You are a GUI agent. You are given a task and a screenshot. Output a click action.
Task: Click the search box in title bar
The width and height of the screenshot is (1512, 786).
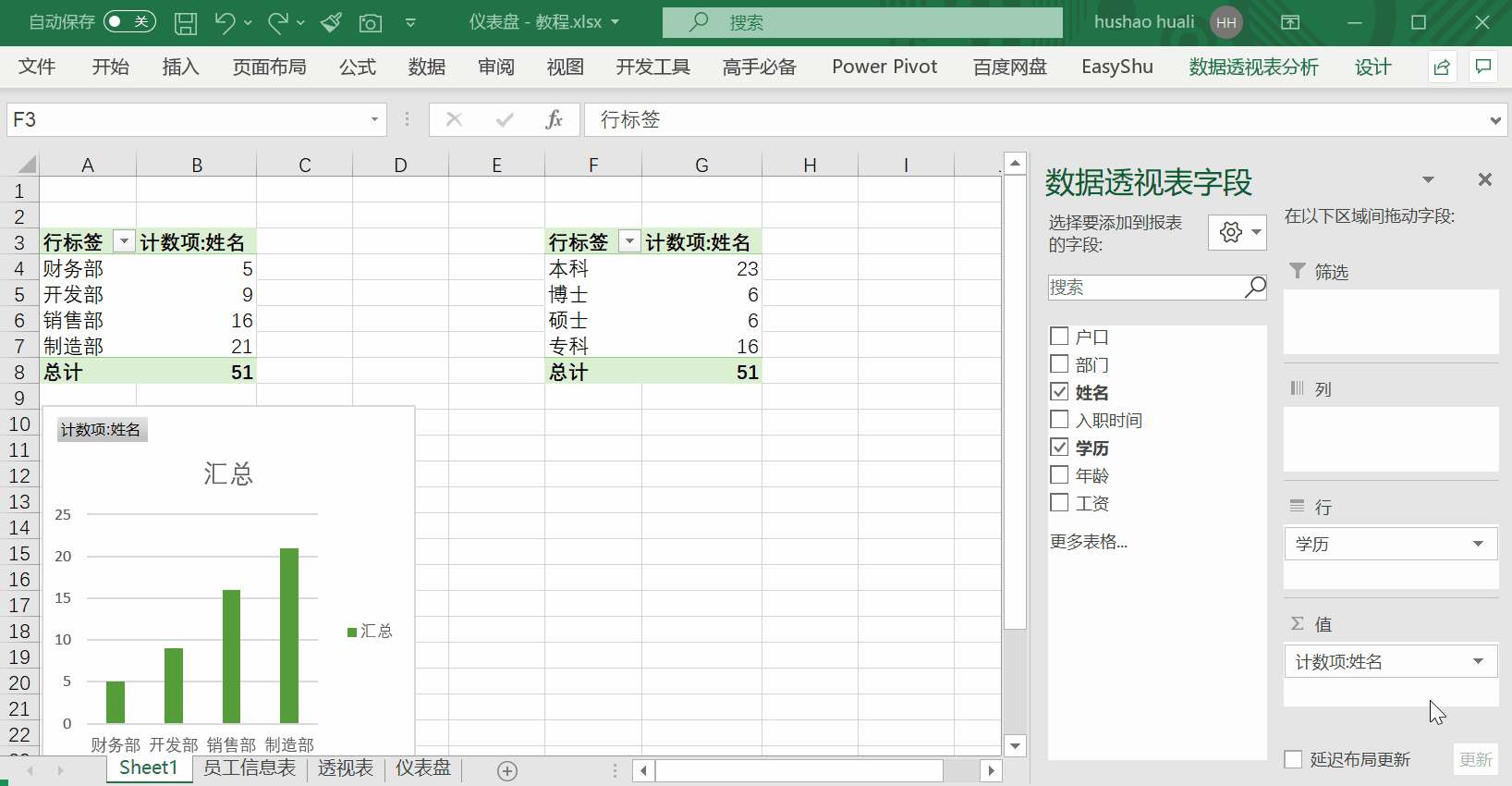point(862,22)
